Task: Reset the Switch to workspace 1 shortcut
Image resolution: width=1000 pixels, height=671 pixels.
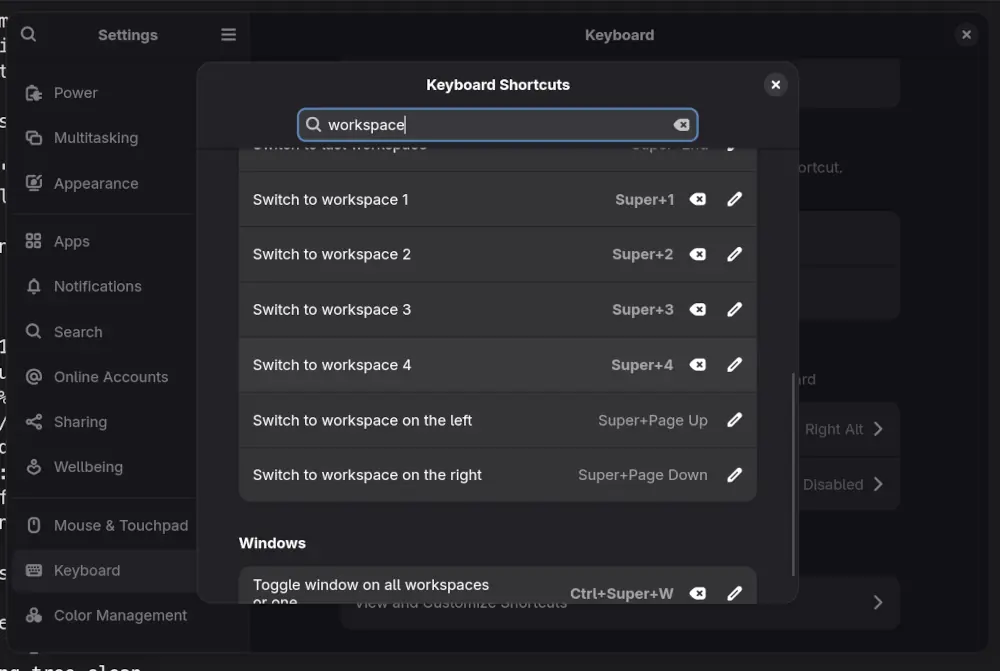Action: coord(698,200)
